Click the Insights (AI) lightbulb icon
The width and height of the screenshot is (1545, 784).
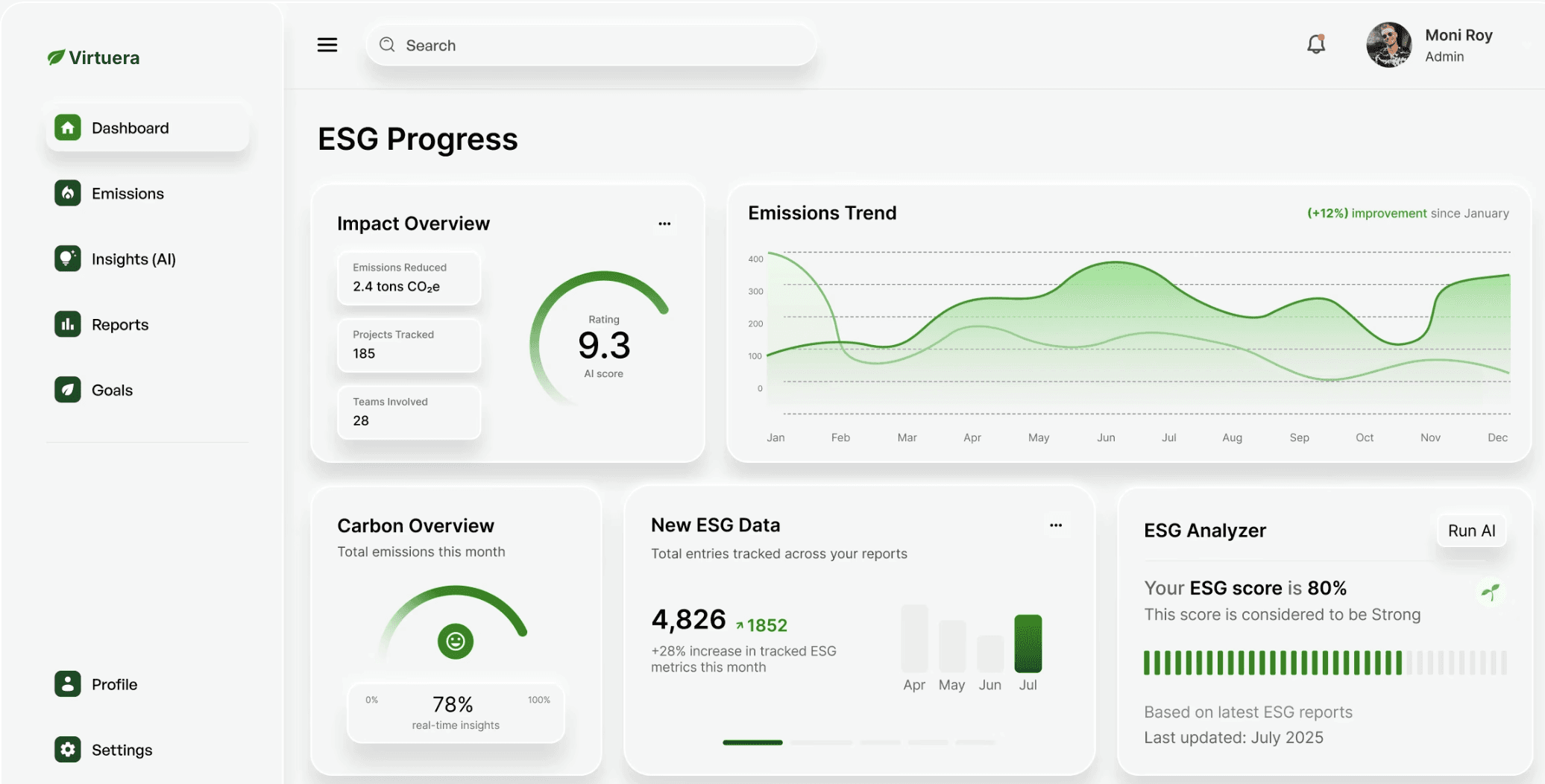point(67,259)
